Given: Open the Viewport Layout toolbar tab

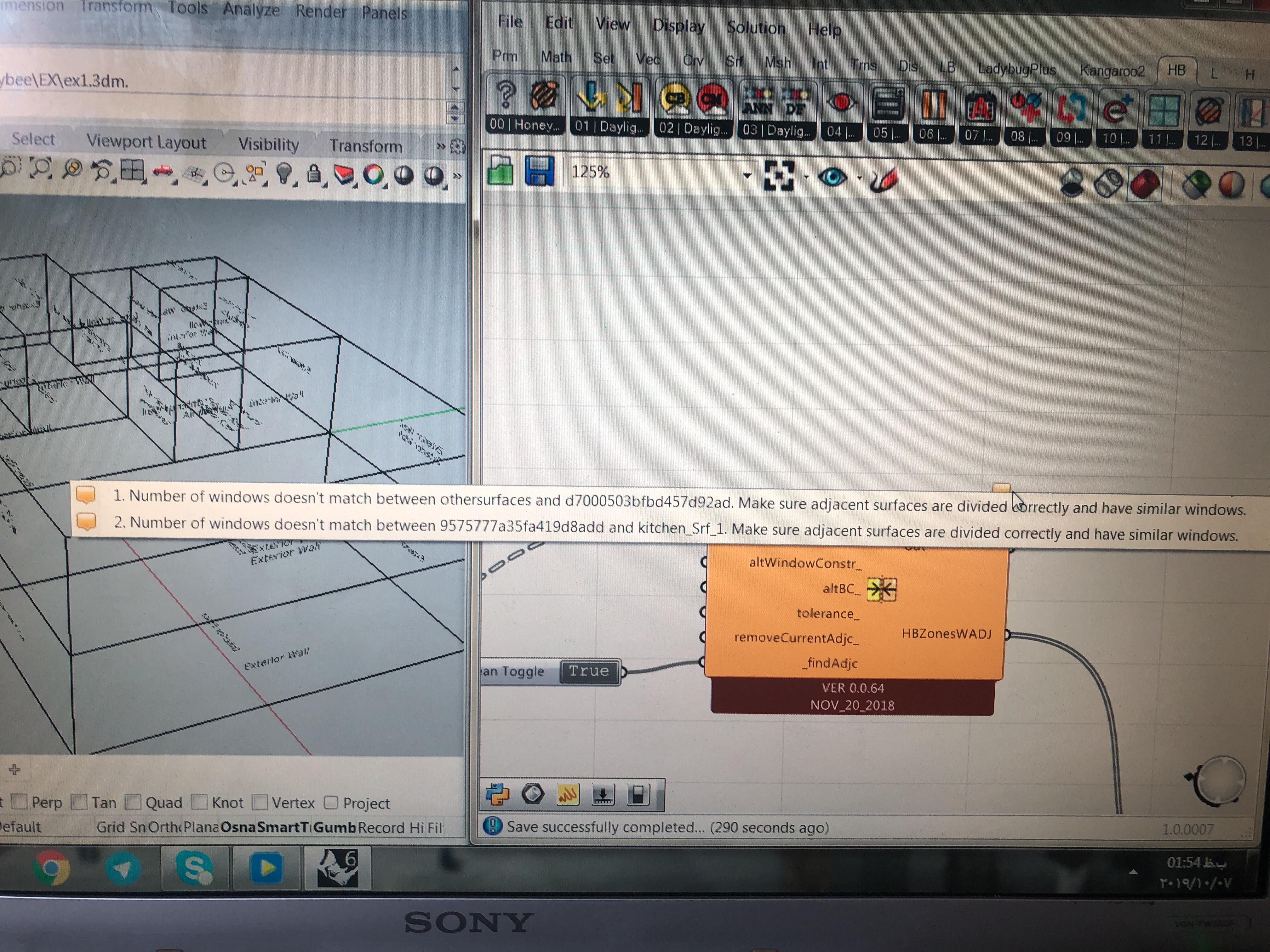Looking at the screenshot, I should [146, 142].
